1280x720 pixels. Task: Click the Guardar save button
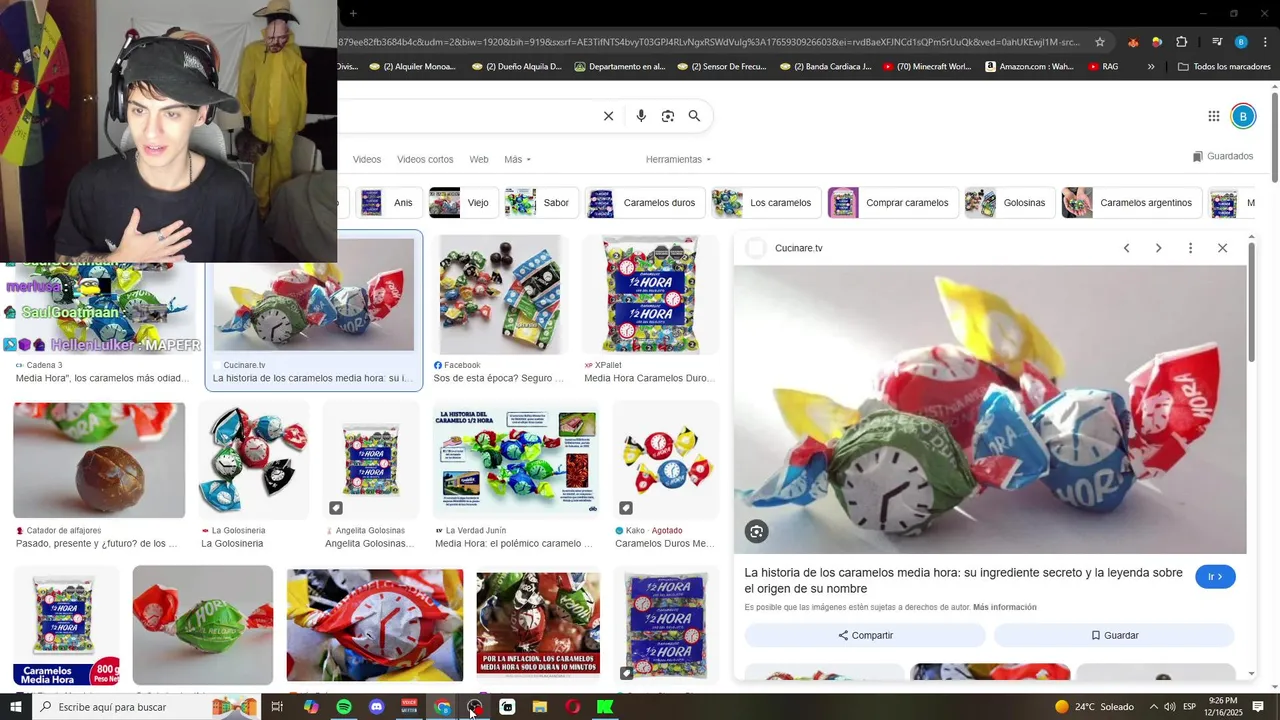(1114, 635)
